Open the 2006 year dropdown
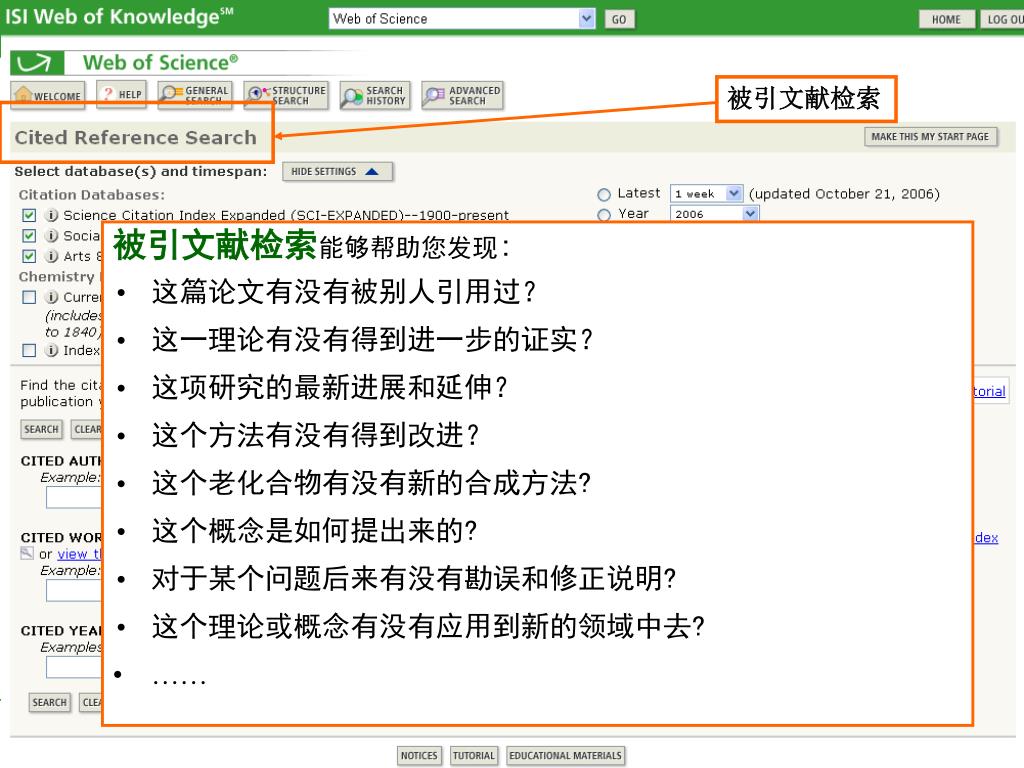The image size is (1024, 768). [714, 214]
